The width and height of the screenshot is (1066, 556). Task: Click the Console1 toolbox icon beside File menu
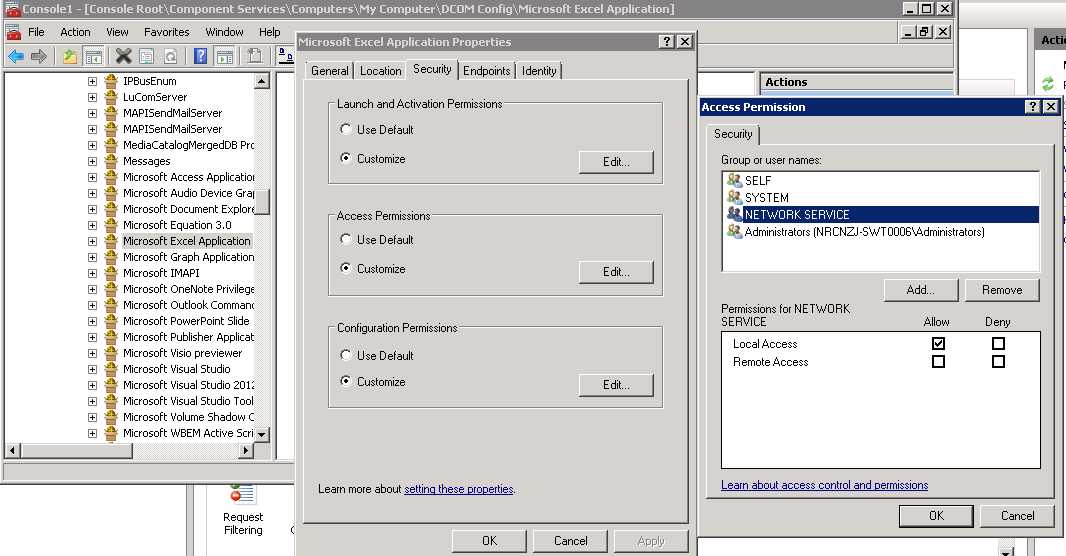coord(13,32)
